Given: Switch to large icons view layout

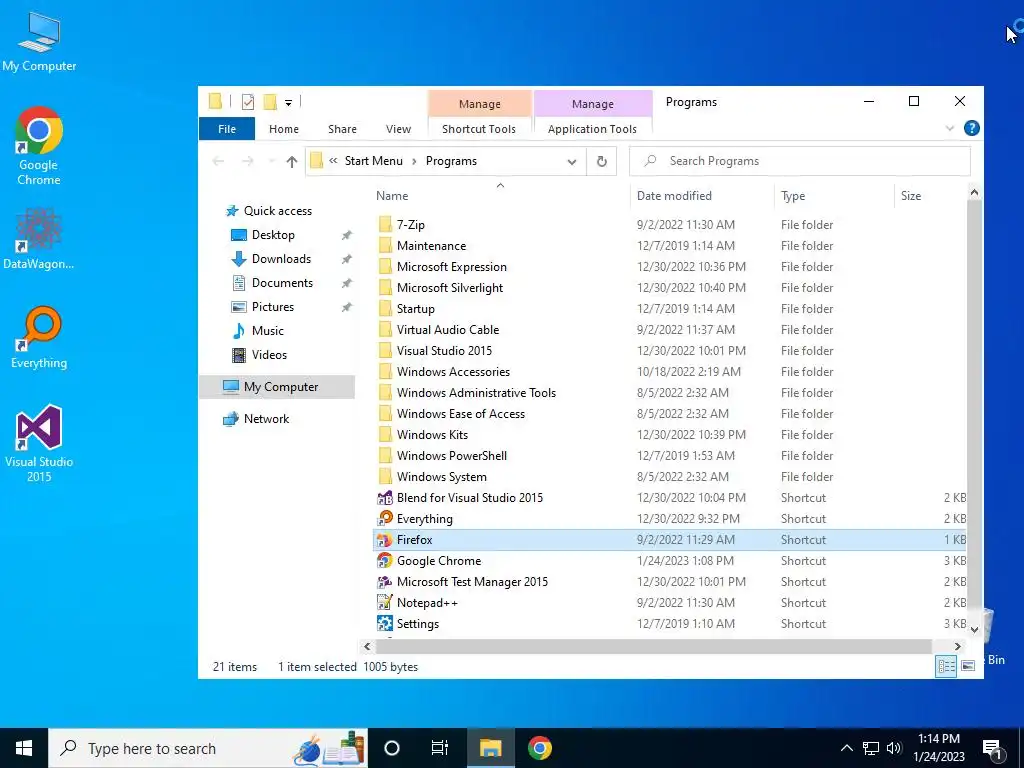Looking at the screenshot, I should click(x=968, y=666).
